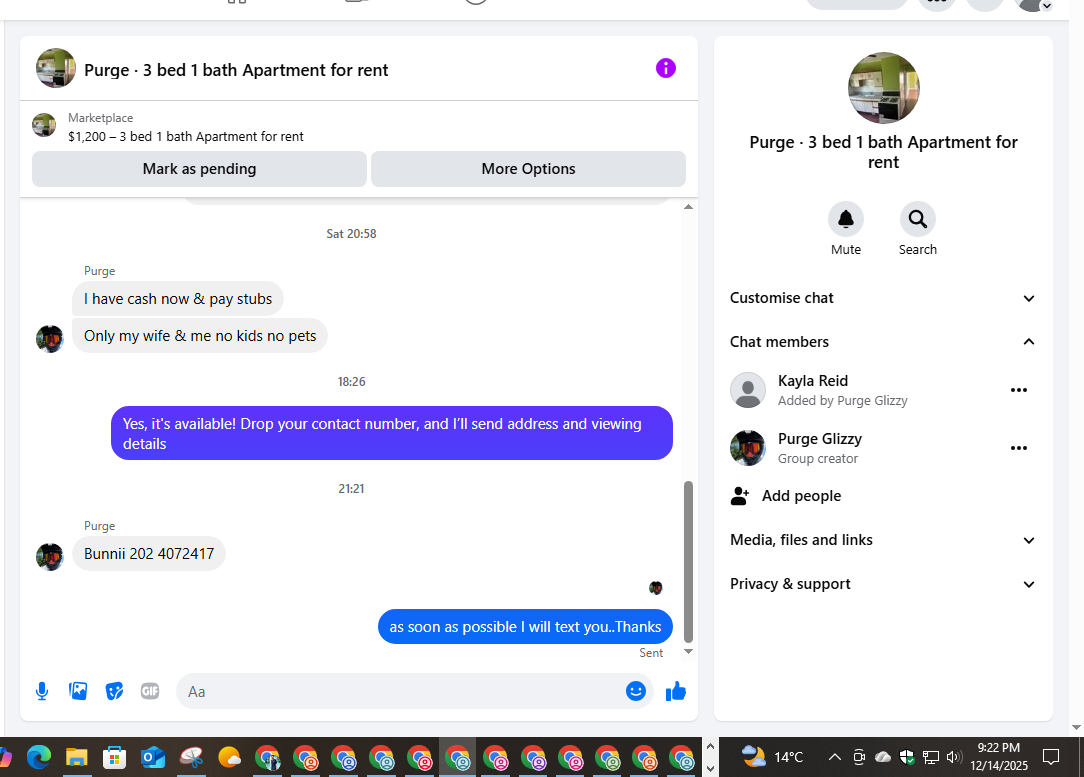Search in conversation magnifier icon
Viewport: 1084px width, 777px height.
[917, 219]
